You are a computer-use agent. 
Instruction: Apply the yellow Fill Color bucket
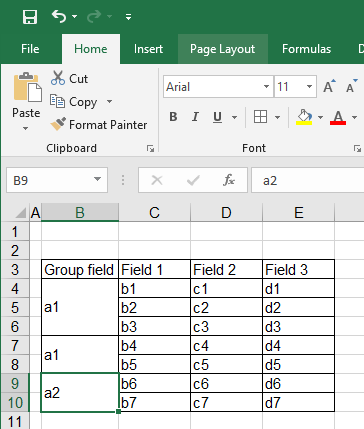(x=304, y=117)
